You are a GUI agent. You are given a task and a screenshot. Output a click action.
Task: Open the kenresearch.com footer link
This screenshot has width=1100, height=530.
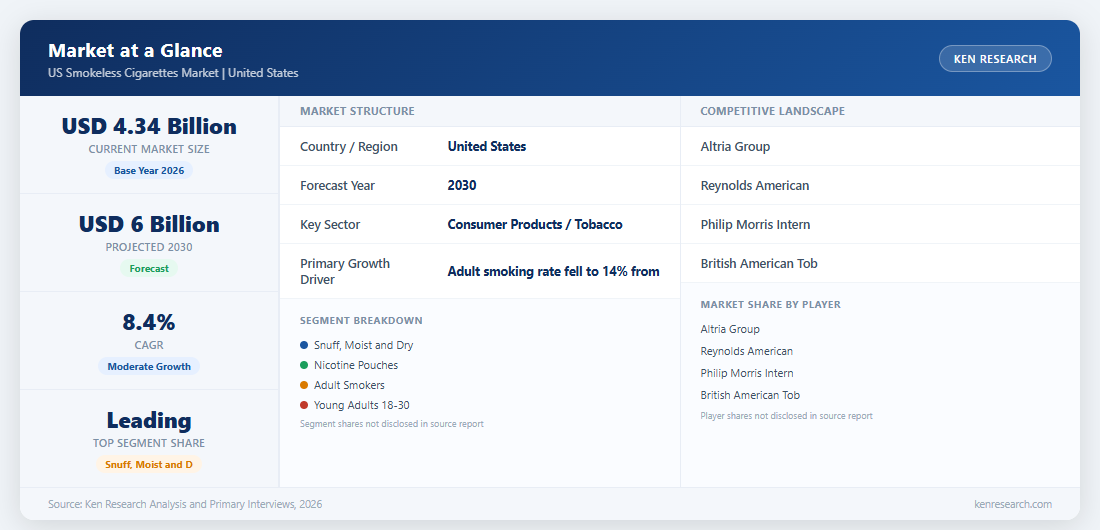[1013, 504]
